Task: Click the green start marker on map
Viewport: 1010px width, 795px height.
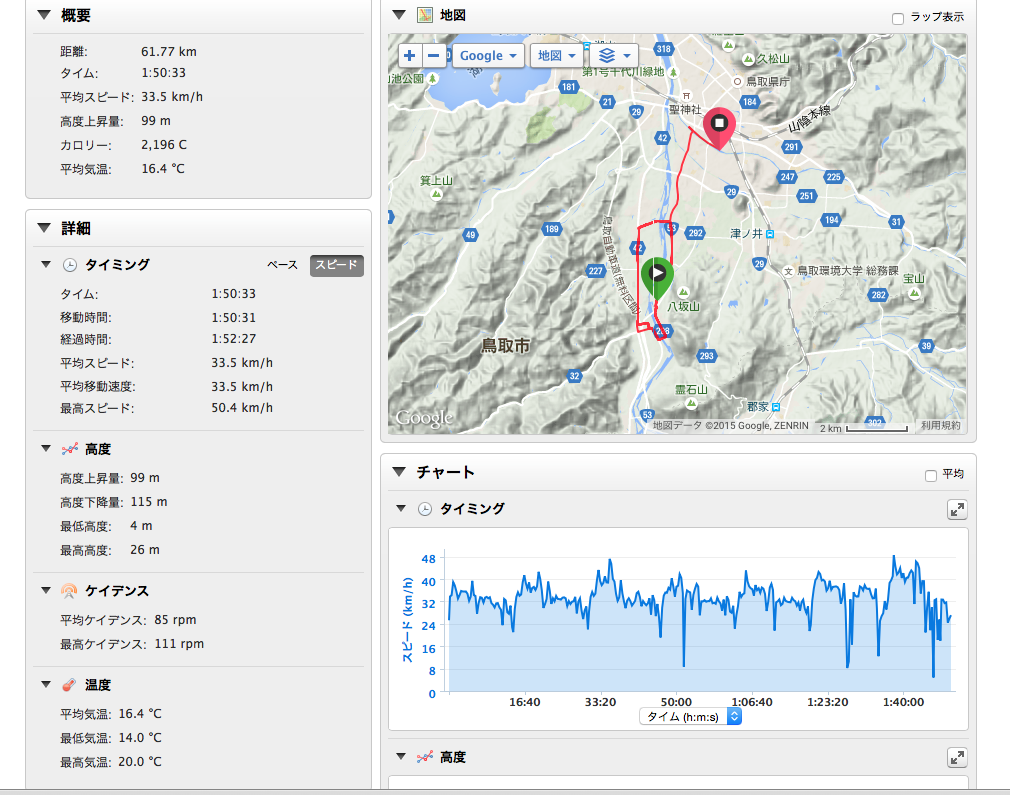Action: tap(657, 275)
